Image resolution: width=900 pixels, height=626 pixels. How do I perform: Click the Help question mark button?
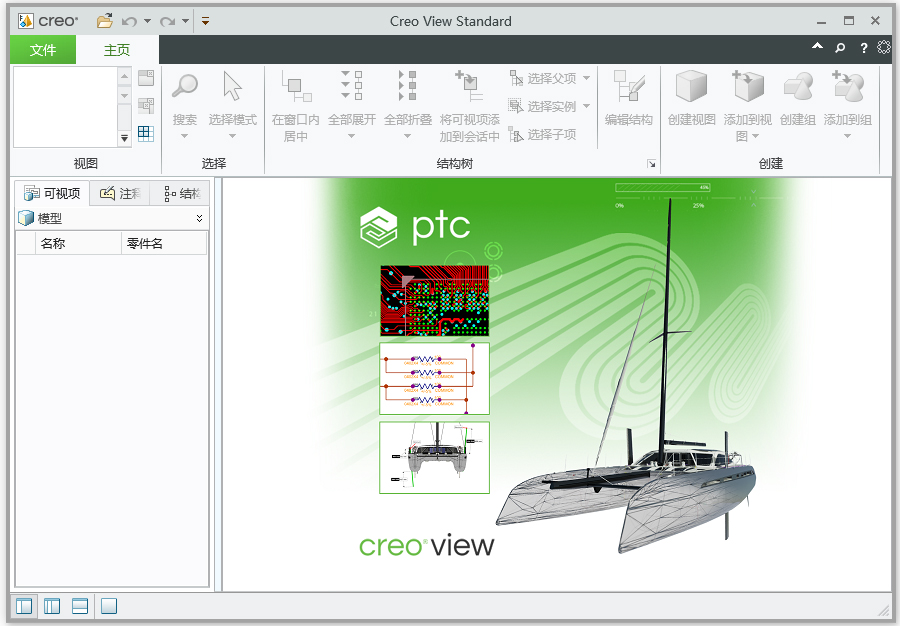coord(863,48)
